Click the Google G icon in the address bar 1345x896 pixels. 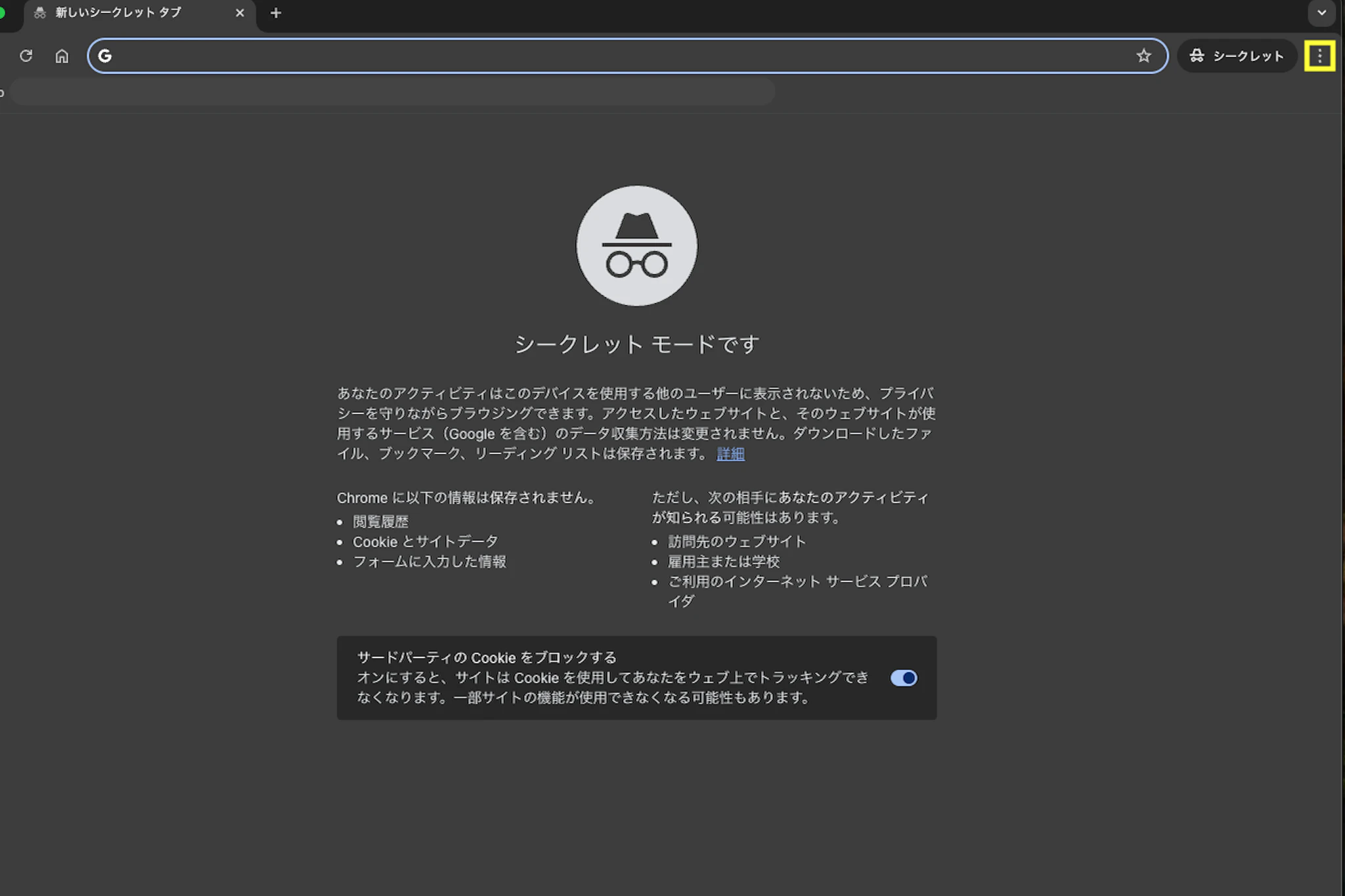point(105,56)
